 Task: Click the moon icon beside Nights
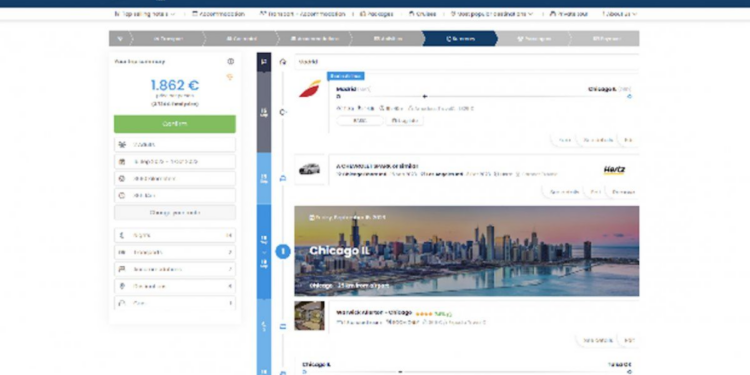tap(122, 235)
